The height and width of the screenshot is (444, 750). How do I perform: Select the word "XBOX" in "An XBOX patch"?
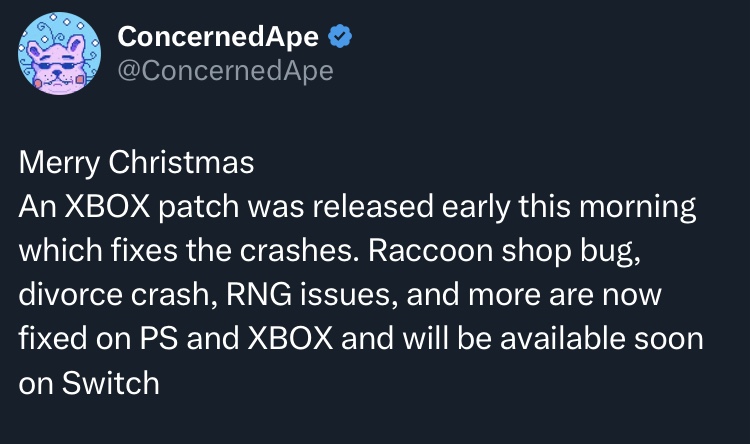click(107, 207)
